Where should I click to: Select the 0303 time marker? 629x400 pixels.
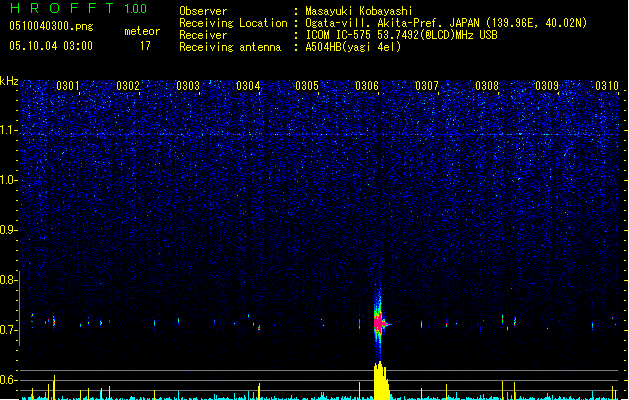click(188, 86)
